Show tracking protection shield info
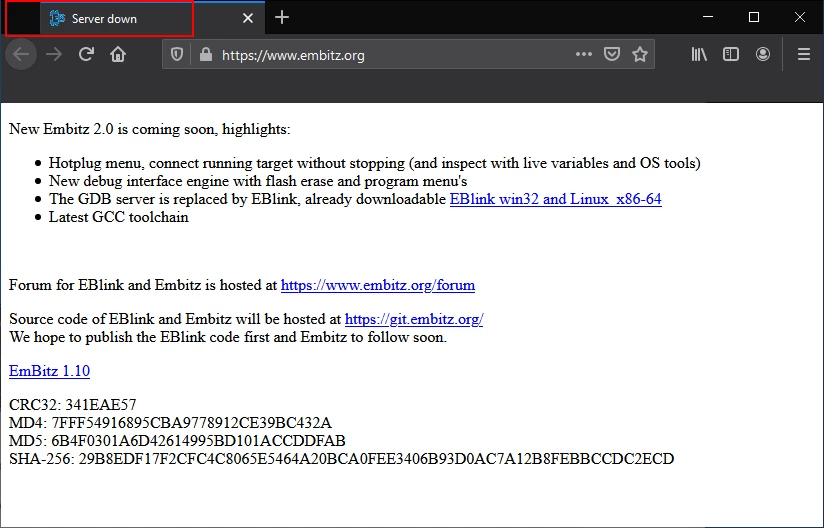This screenshot has height=528, width=824. click(x=177, y=55)
